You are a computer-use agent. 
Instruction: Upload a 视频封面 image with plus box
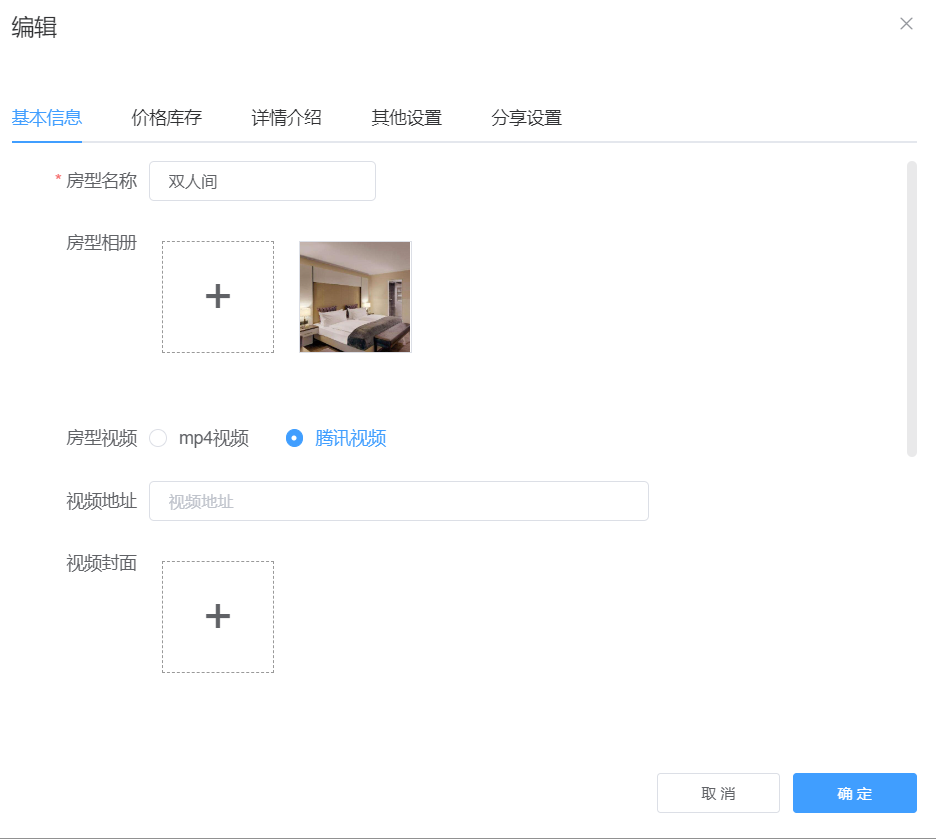[x=218, y=616]
